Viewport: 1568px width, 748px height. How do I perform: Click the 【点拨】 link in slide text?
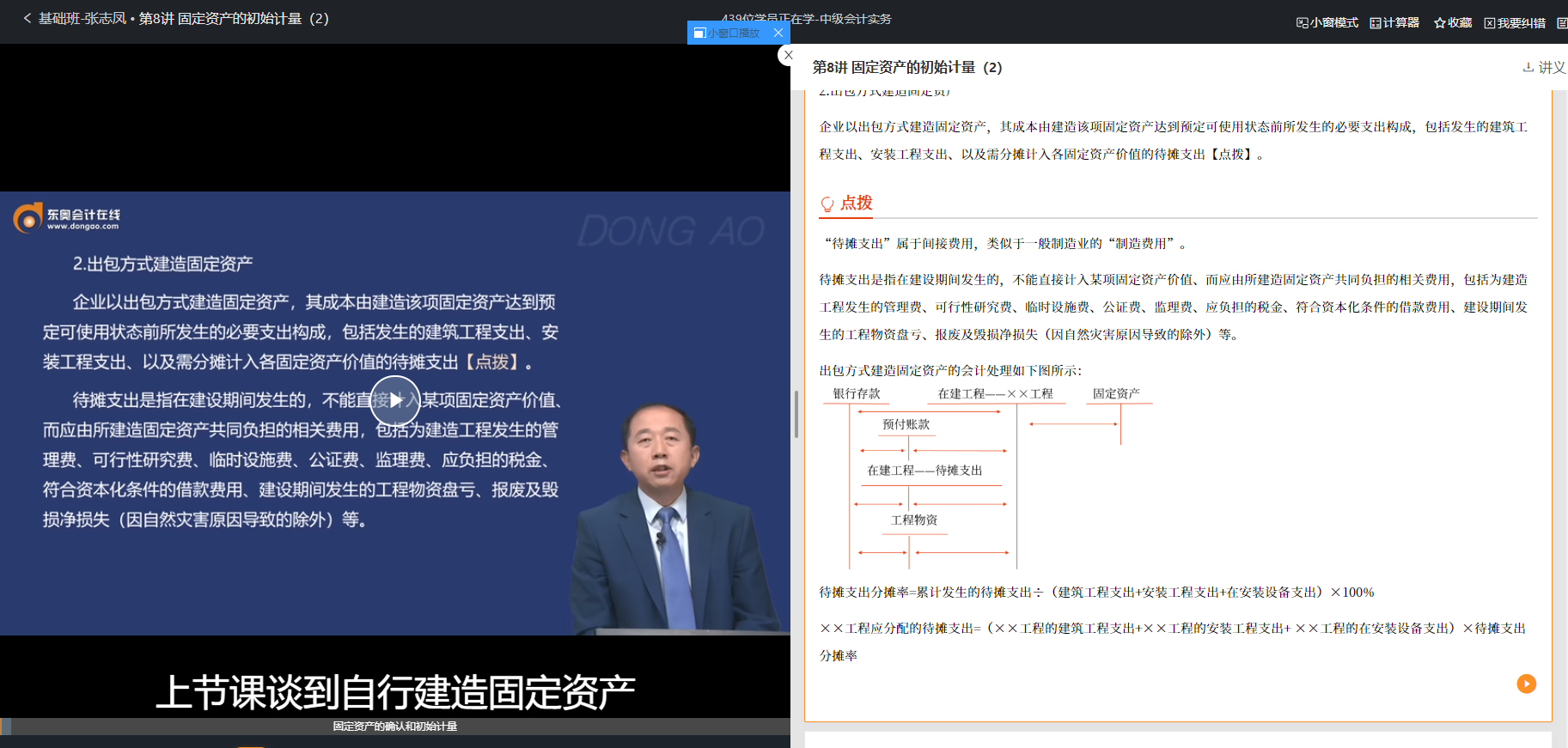point(493,362)
